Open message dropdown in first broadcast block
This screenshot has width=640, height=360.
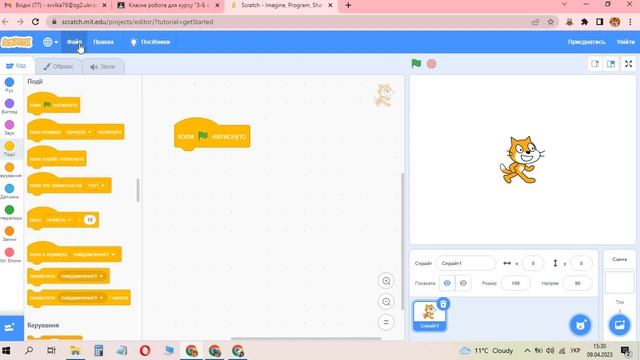[82, 276]
